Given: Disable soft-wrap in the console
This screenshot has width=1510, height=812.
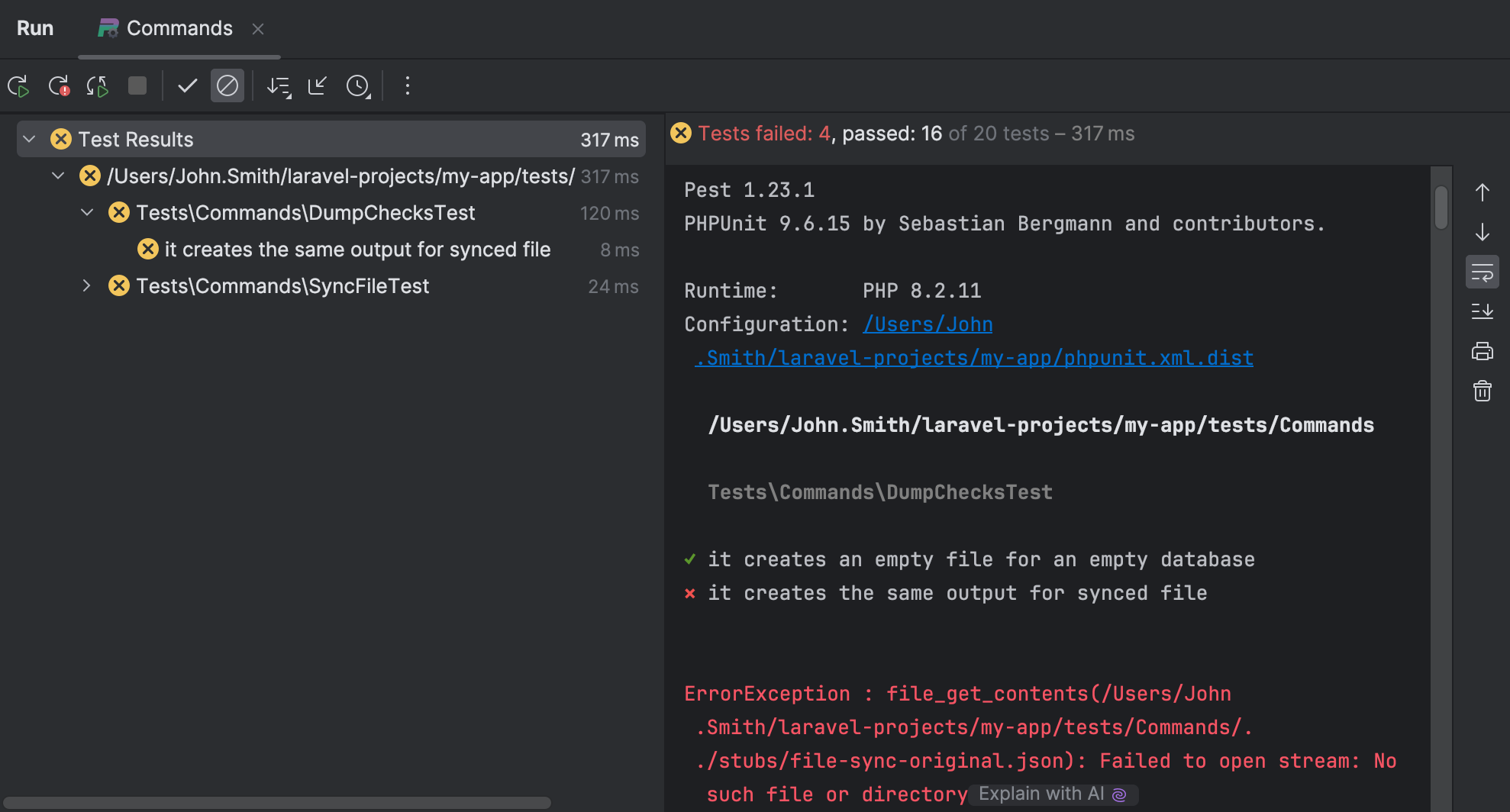Looking at the screenshot, I should coord(1482,272).
